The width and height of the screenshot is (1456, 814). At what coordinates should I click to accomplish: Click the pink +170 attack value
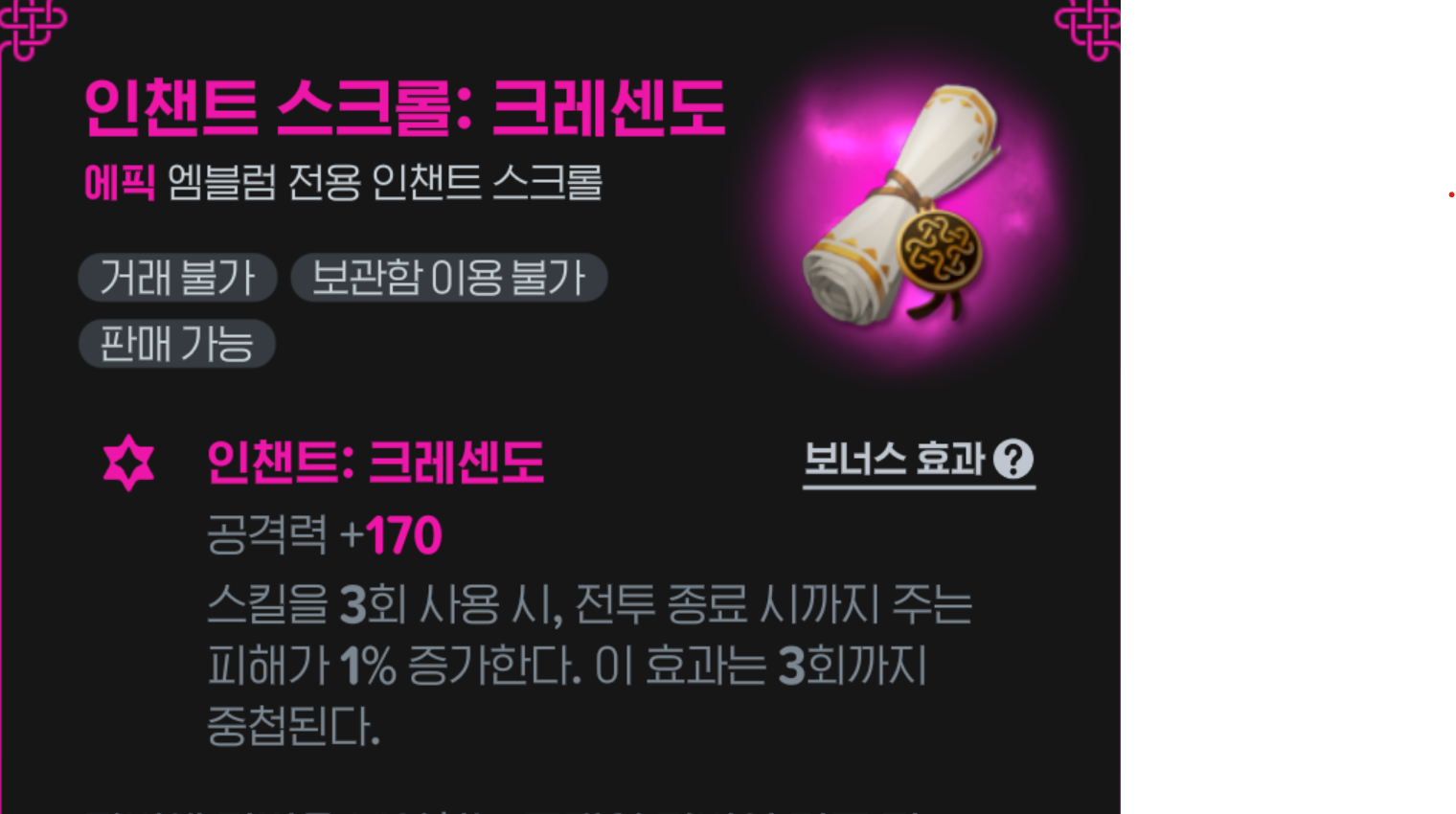tap(391, 534)
